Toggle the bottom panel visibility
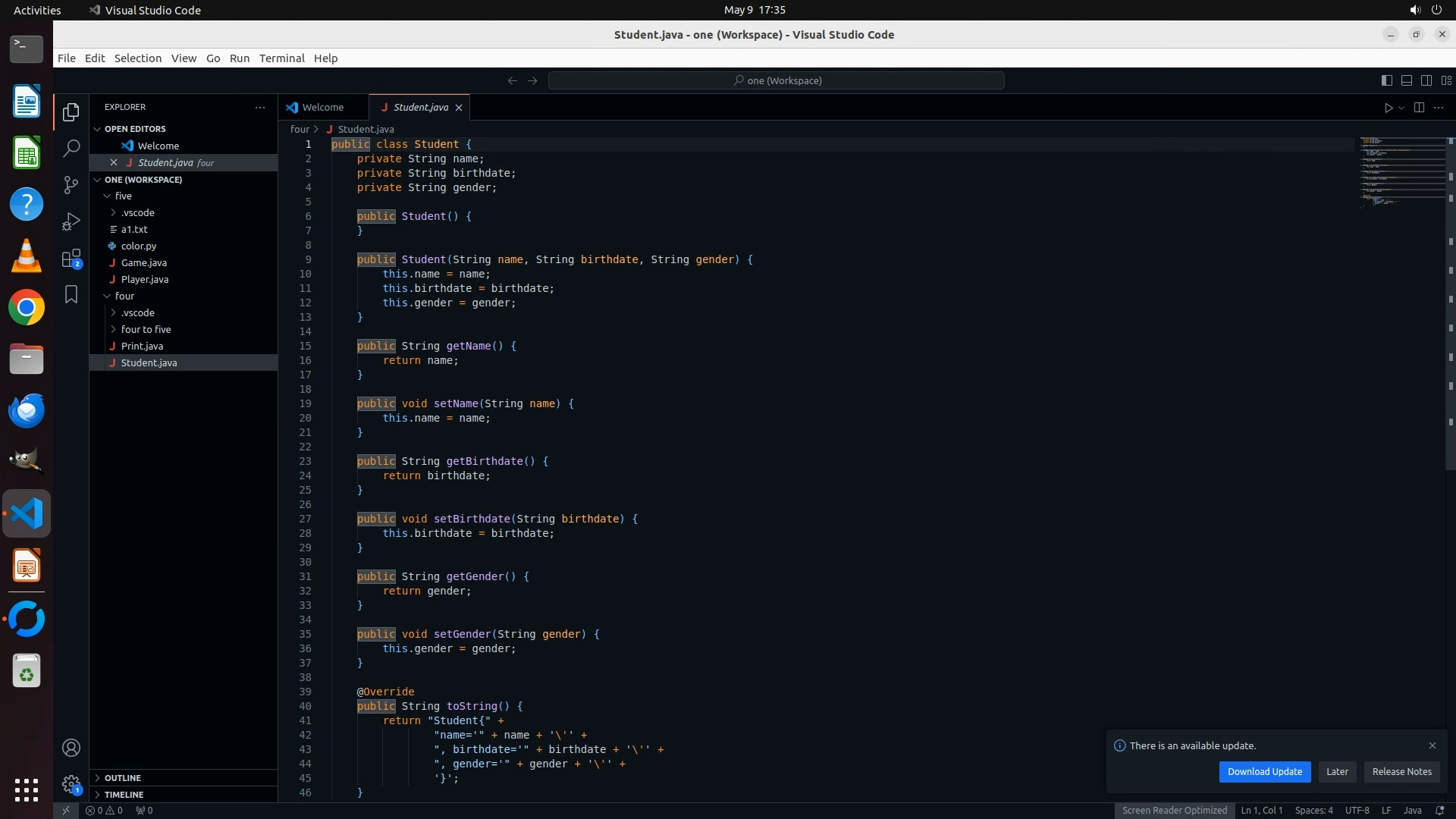The height and width of the screenshot is (819, 1456). (1406, 80)
